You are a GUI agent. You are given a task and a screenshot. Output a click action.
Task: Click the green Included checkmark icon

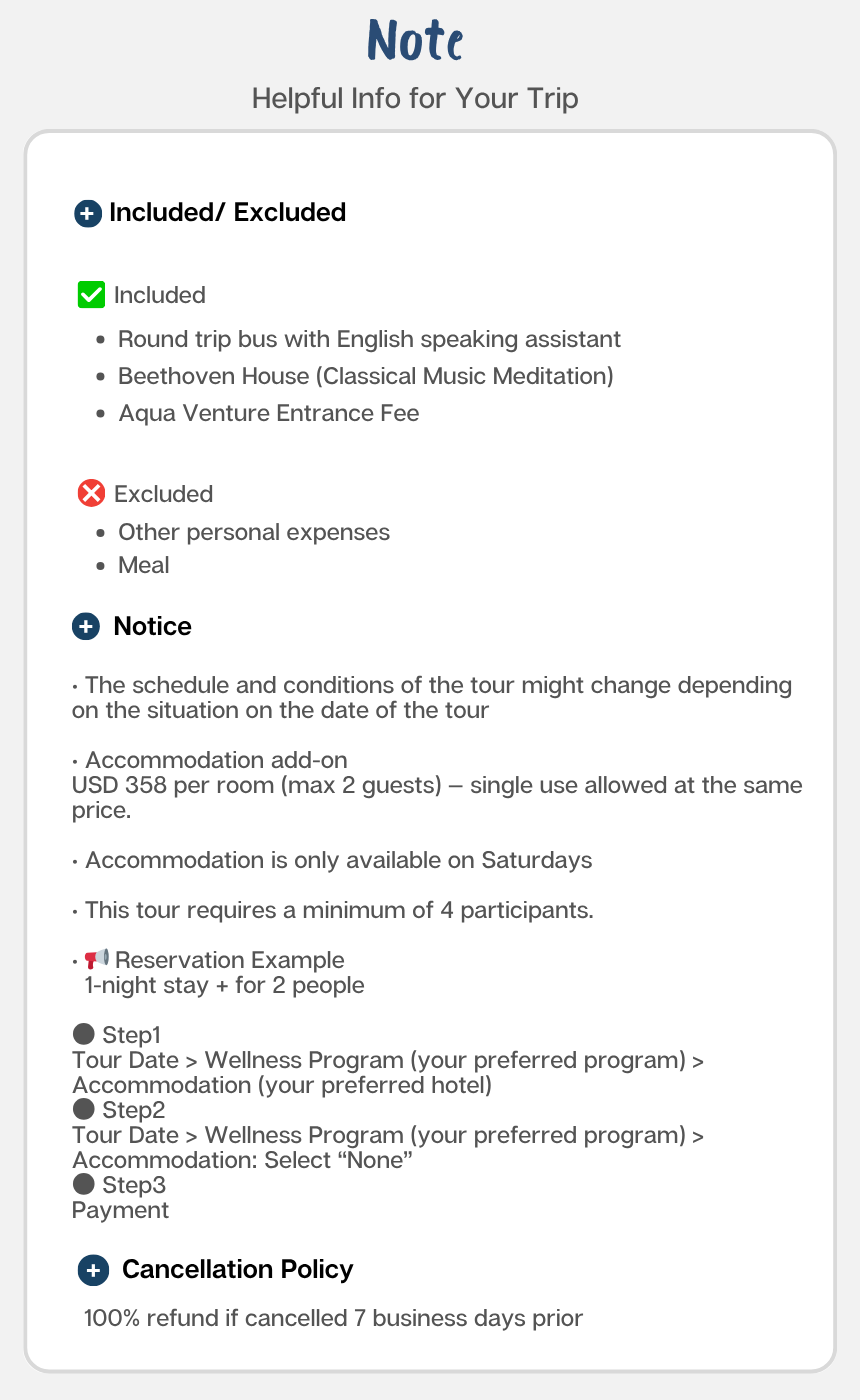(91, 295)
